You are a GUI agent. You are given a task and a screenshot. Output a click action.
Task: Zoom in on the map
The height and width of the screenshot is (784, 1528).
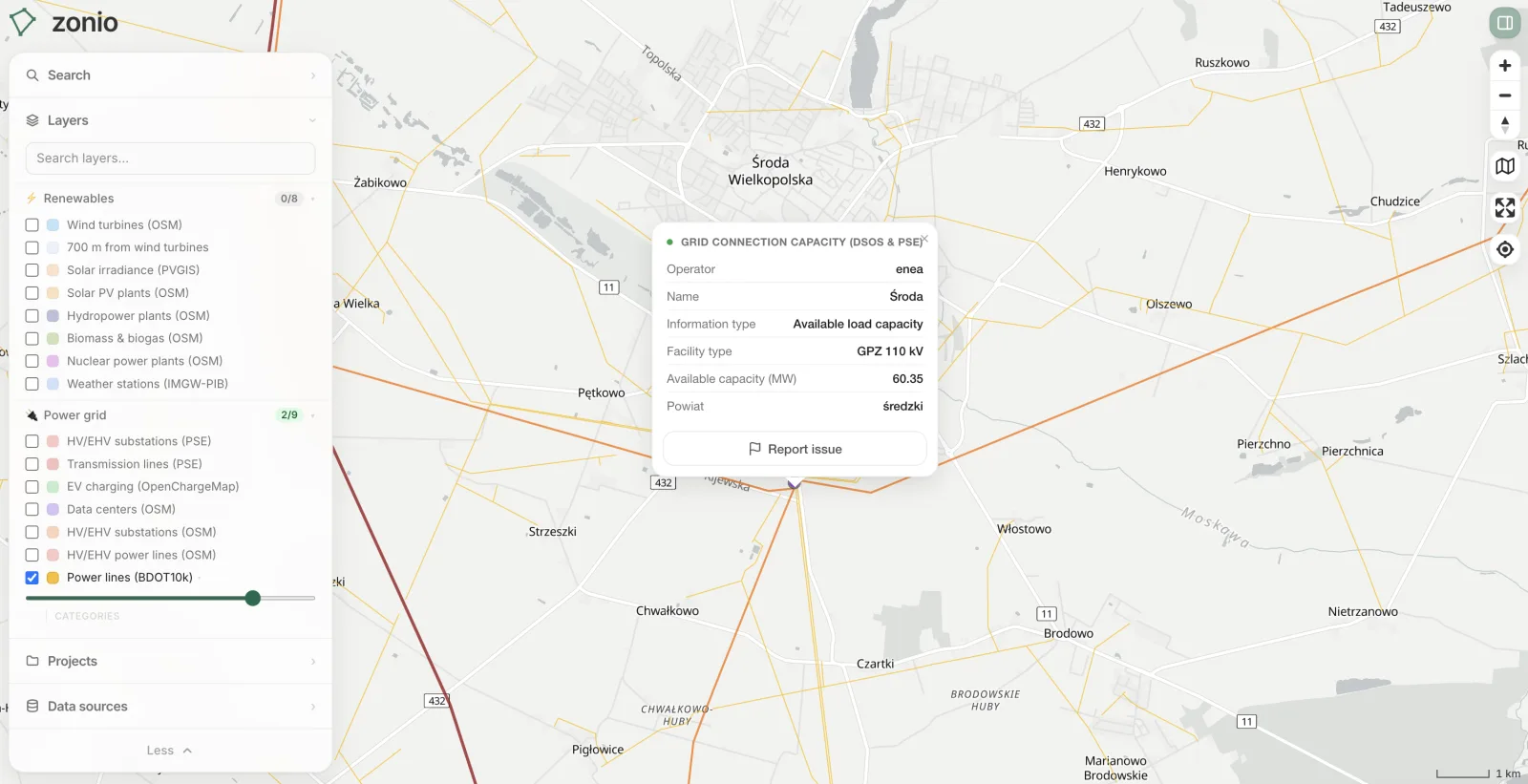[x=1505, y=66]
